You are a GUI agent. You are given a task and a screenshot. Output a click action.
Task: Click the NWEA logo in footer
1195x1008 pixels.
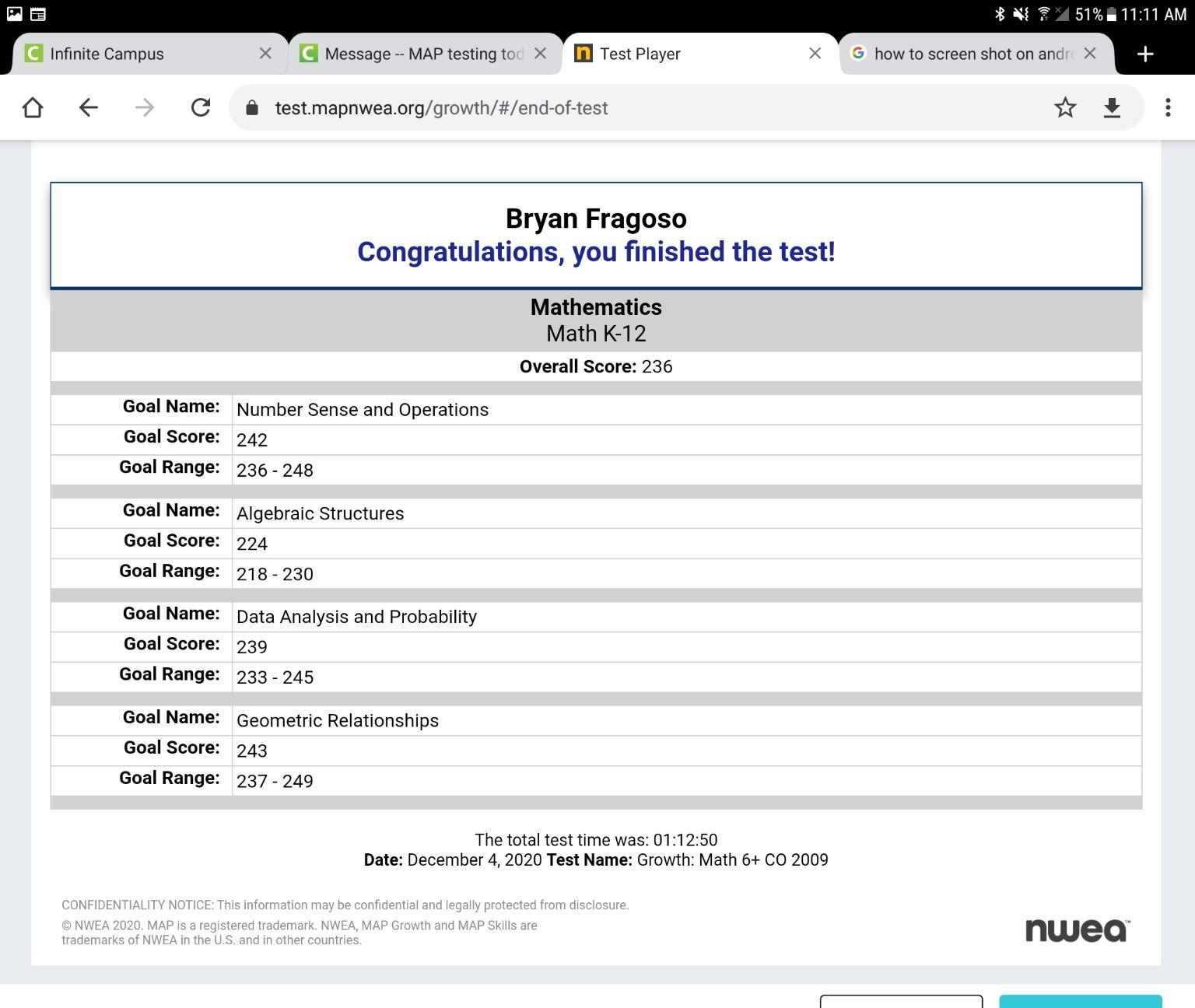coord(1078,929)
